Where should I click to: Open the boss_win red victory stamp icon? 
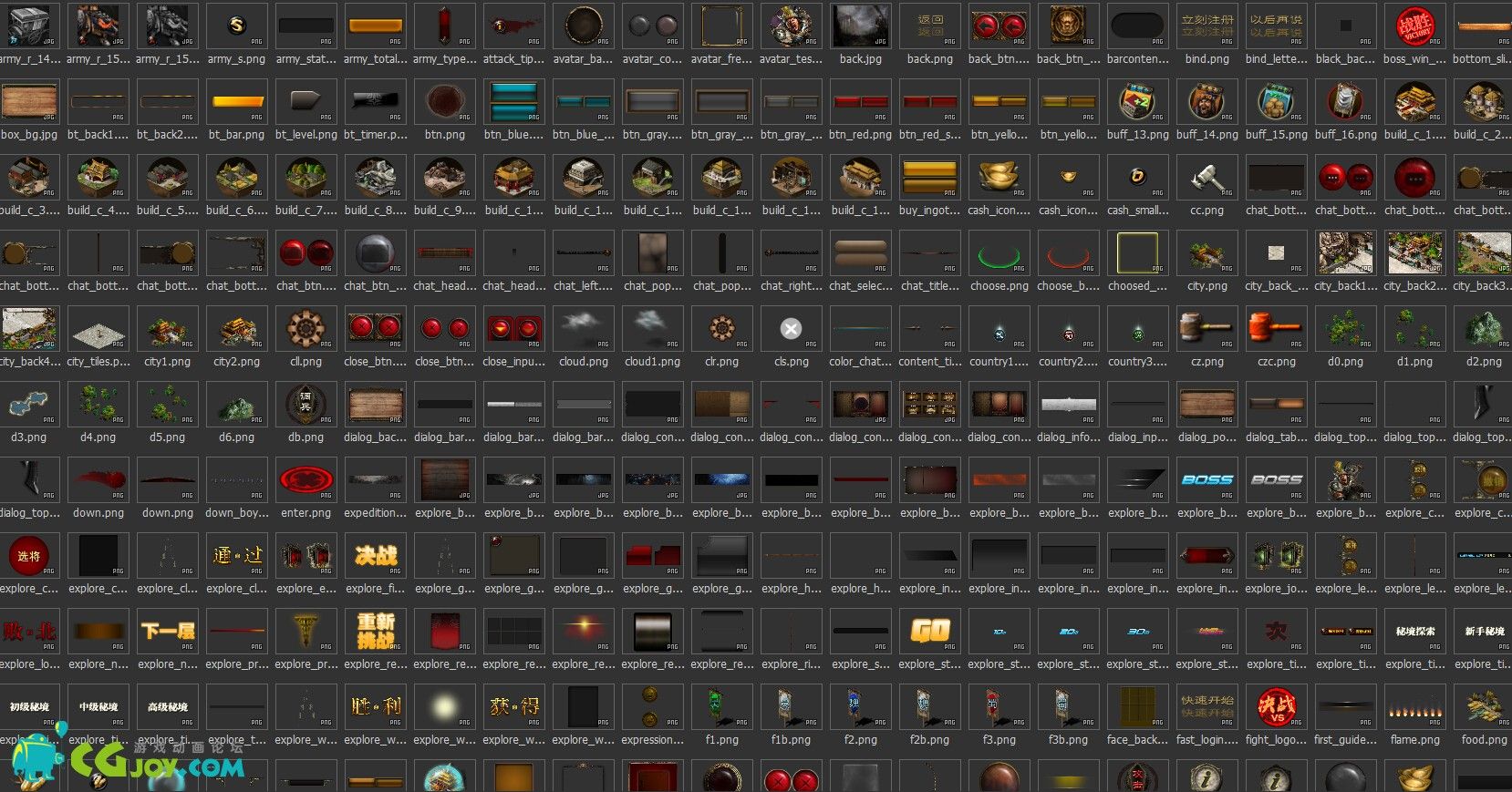click(1415, 26)
